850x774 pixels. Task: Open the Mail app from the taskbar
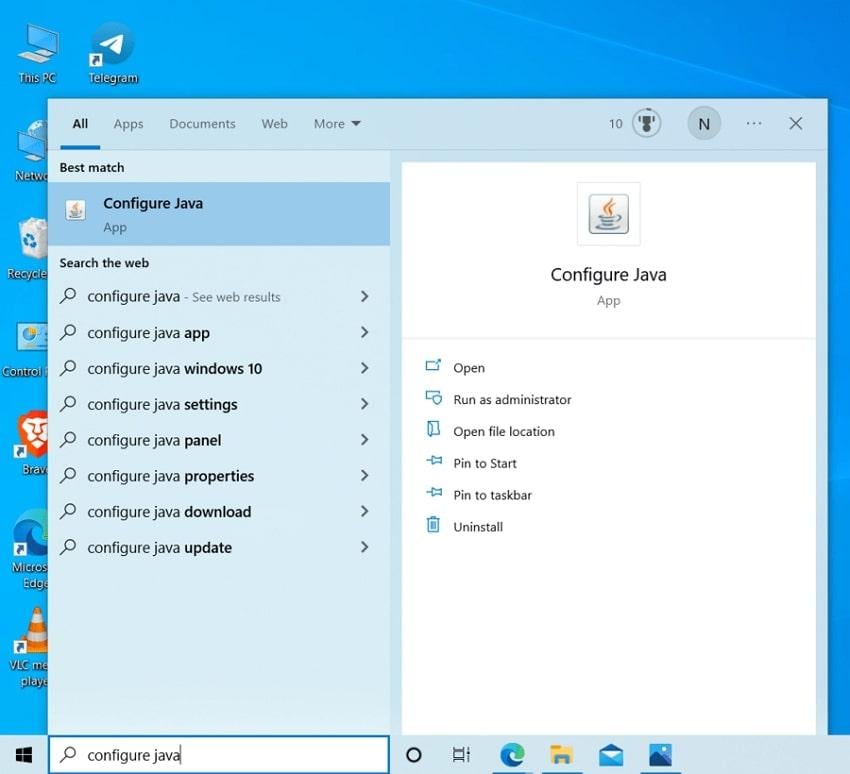pos(610,755)
